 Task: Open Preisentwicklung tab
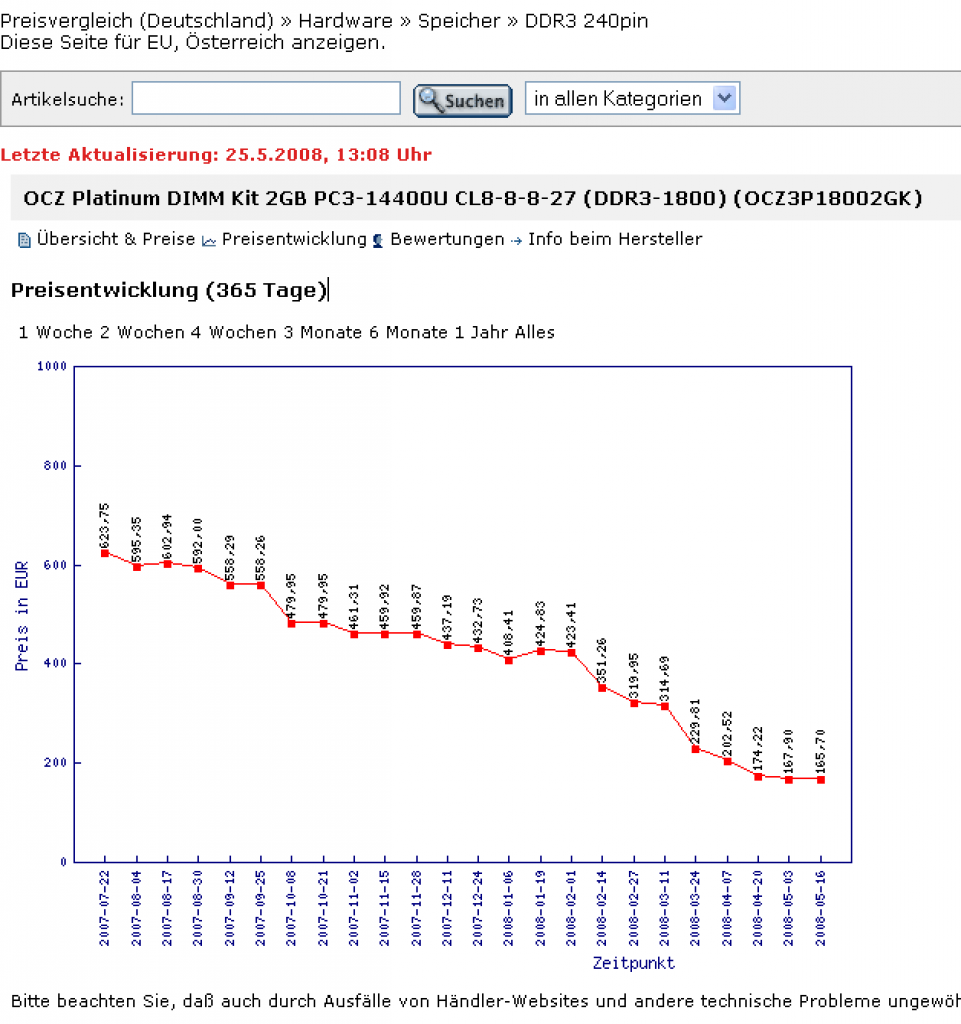point(294,239)
